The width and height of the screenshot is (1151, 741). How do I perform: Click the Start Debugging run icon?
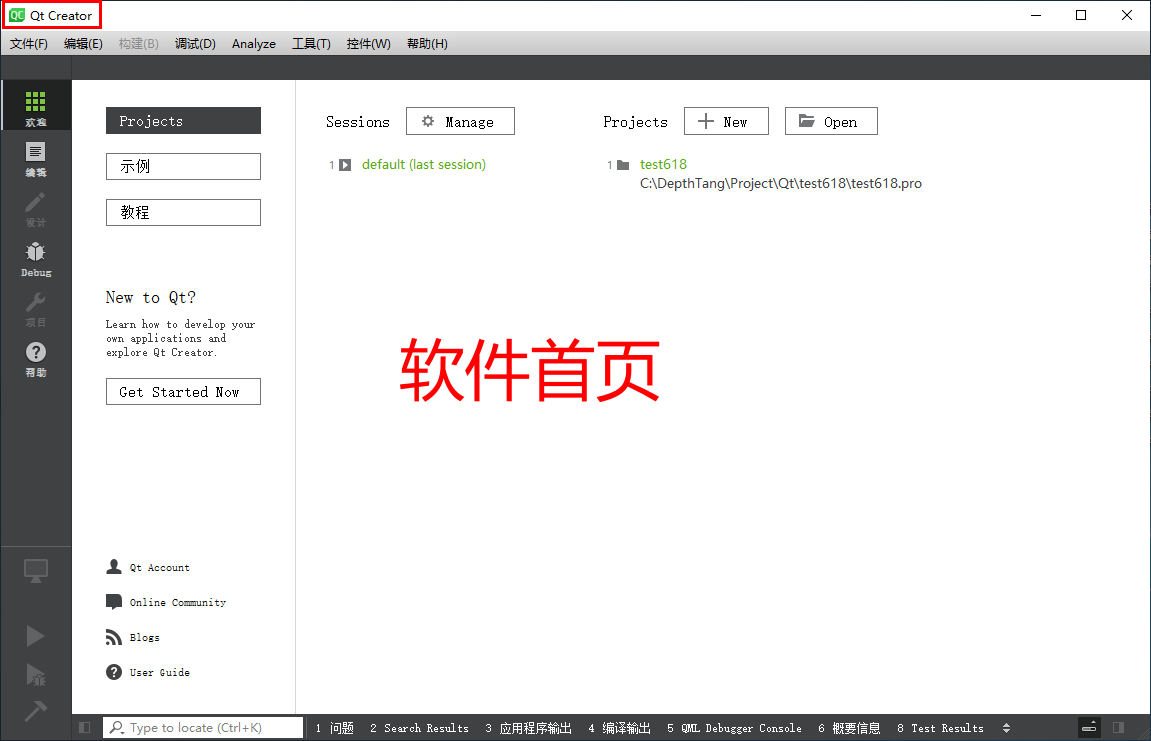click(x=35, y=675)
